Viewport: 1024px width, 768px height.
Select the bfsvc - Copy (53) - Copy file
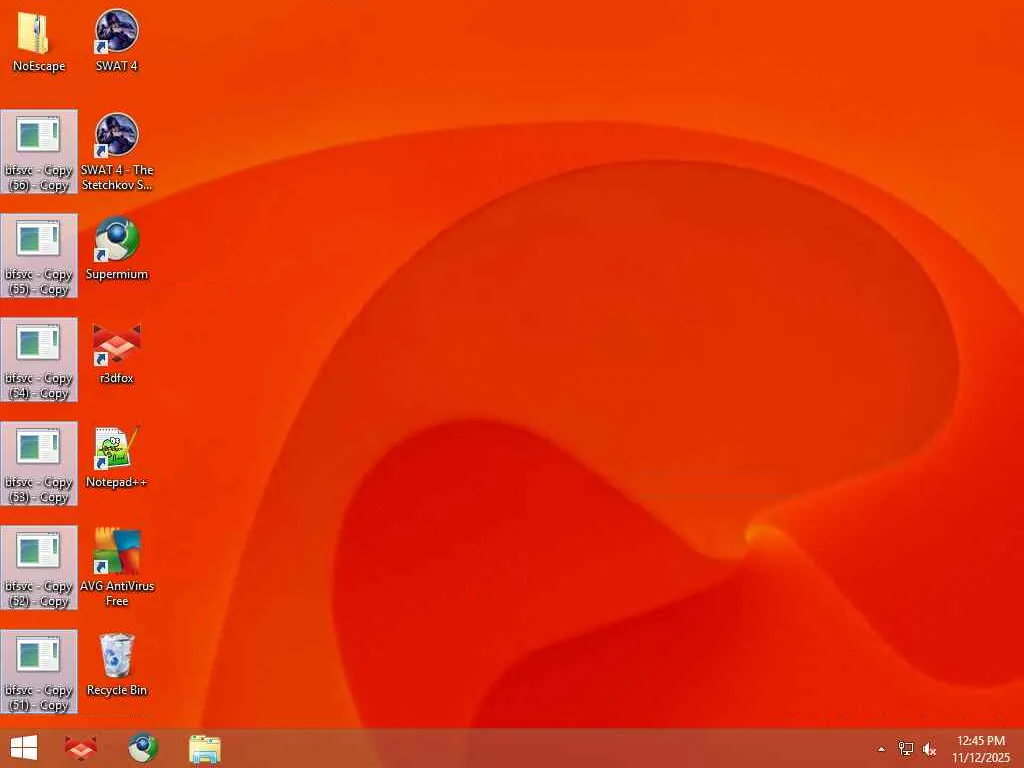[x=39, y=464]
